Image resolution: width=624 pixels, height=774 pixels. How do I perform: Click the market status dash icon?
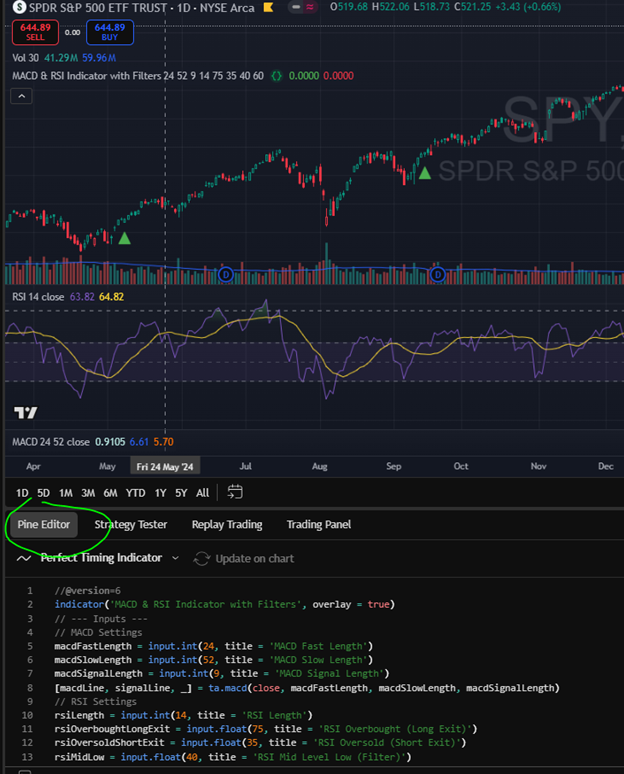pyautogui.click(x=296, y=7)
